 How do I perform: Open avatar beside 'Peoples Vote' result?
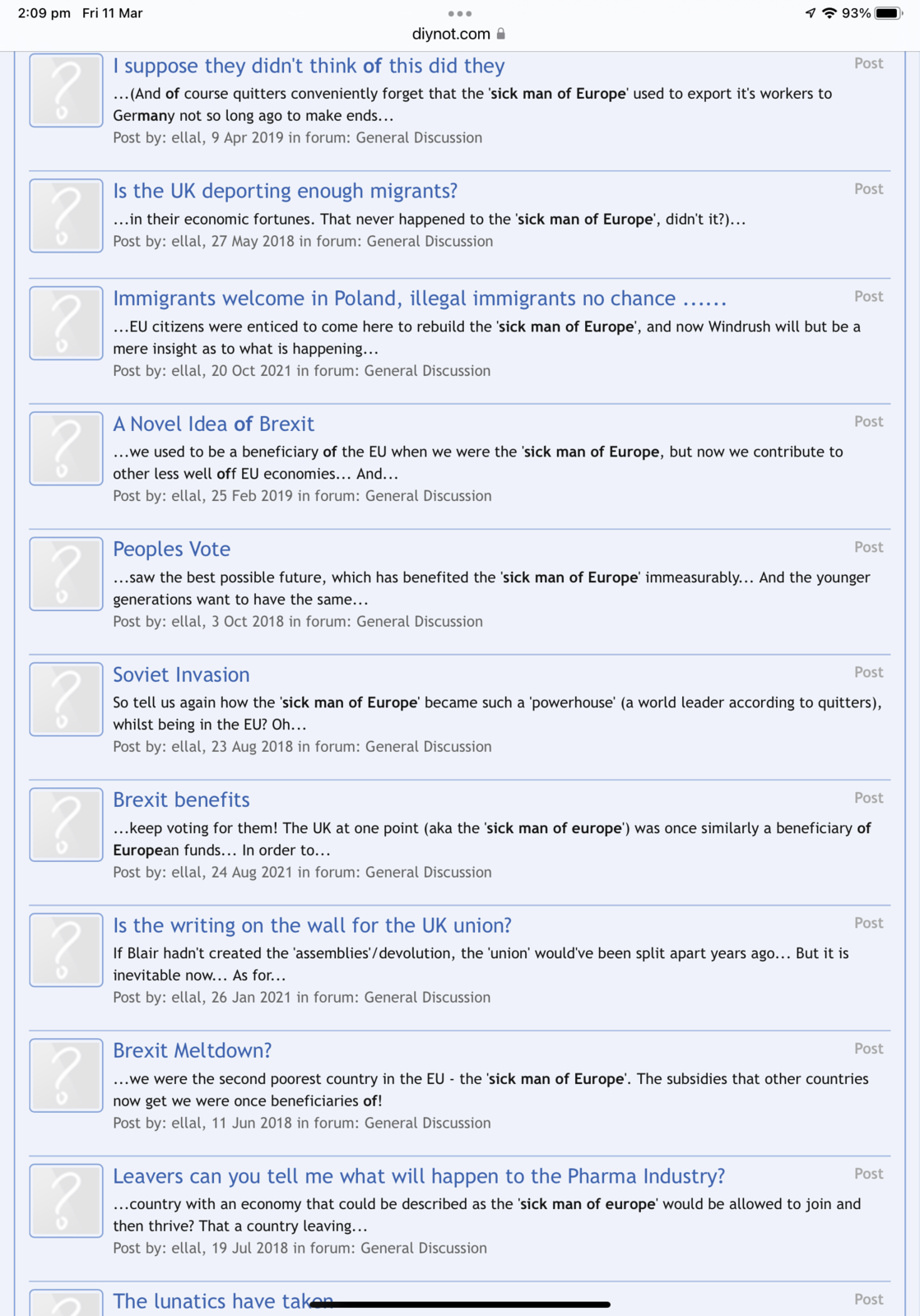point(66,573)
